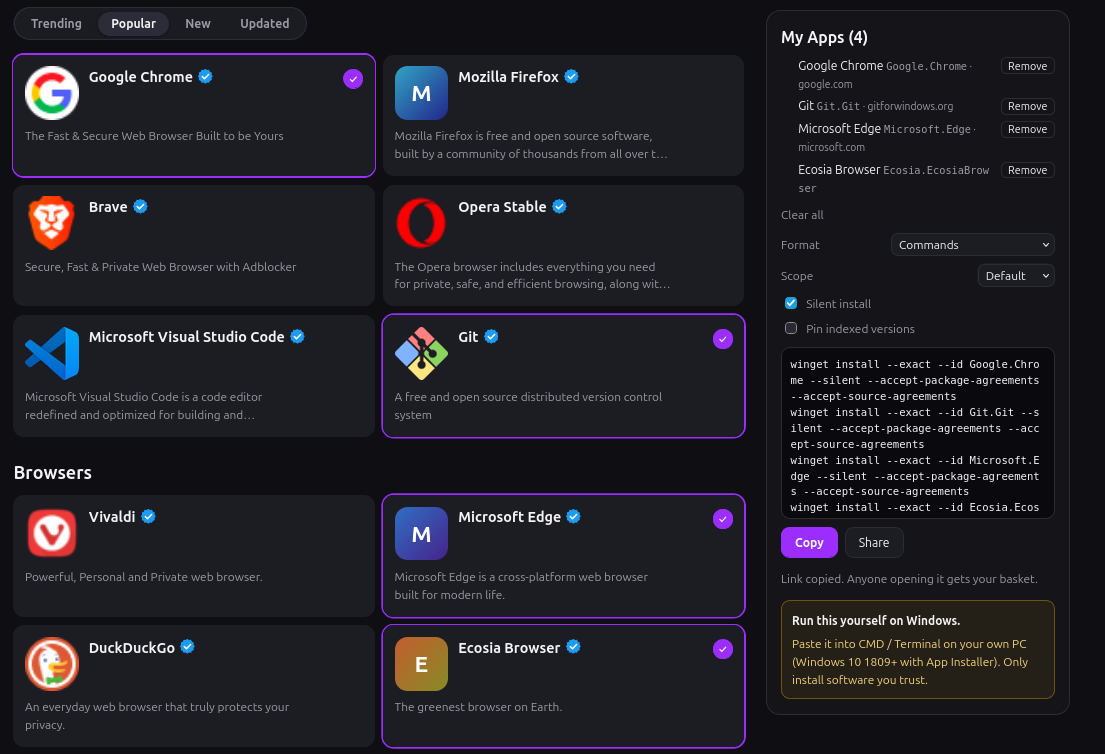The image size is (1105, 754).
Task: Remove Ecosia Browser from My Apps
Action: coord(1027,170)
